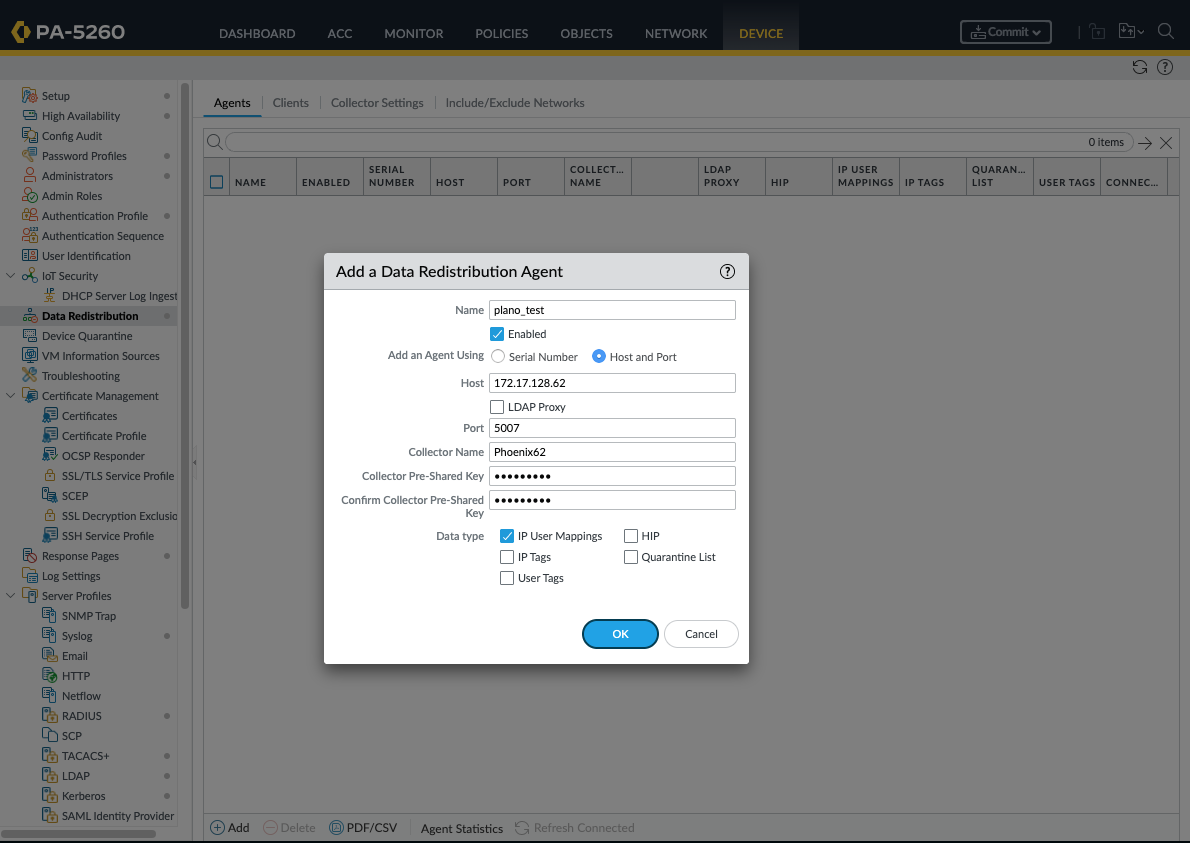Uncheck the Enabled checkbox
Viewport: 1190px width, 843px height.
coord(497,334)
